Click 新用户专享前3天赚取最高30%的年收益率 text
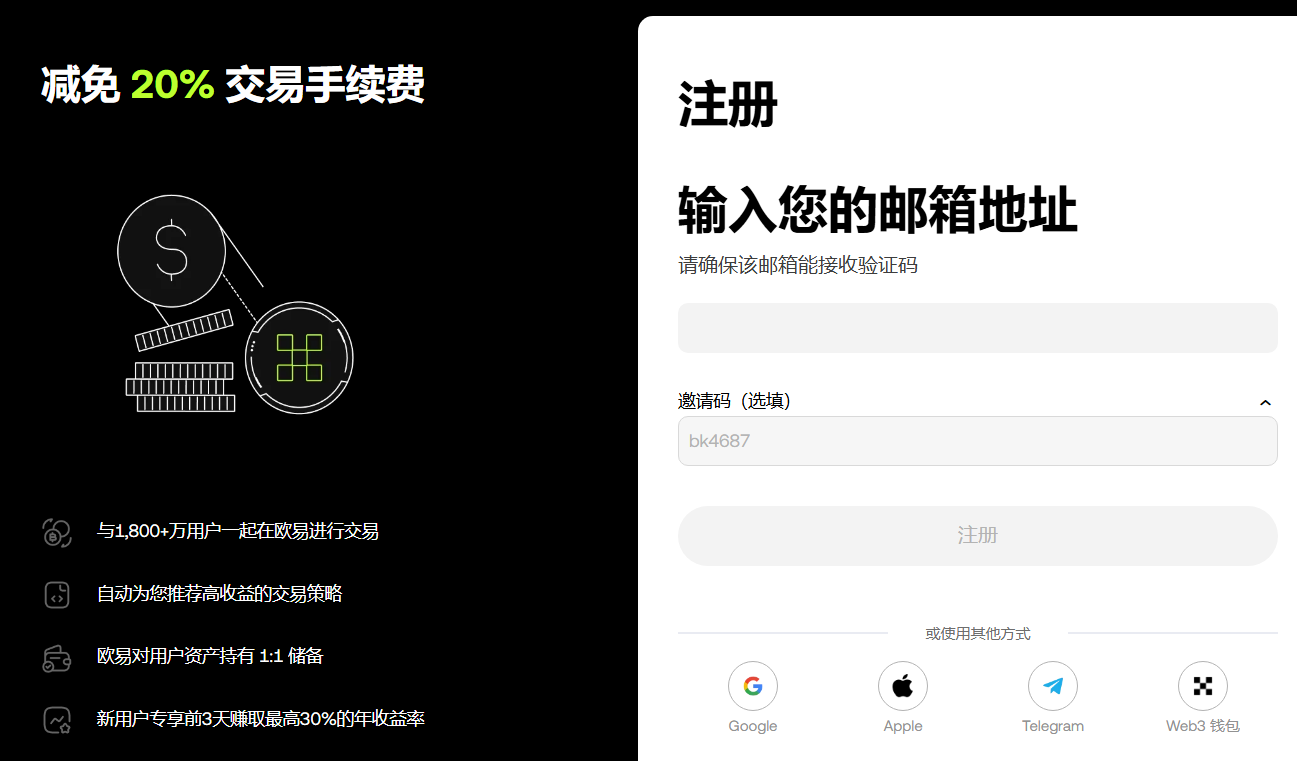The height and width of the screenshot is (761, 1297). pos(261,719)
